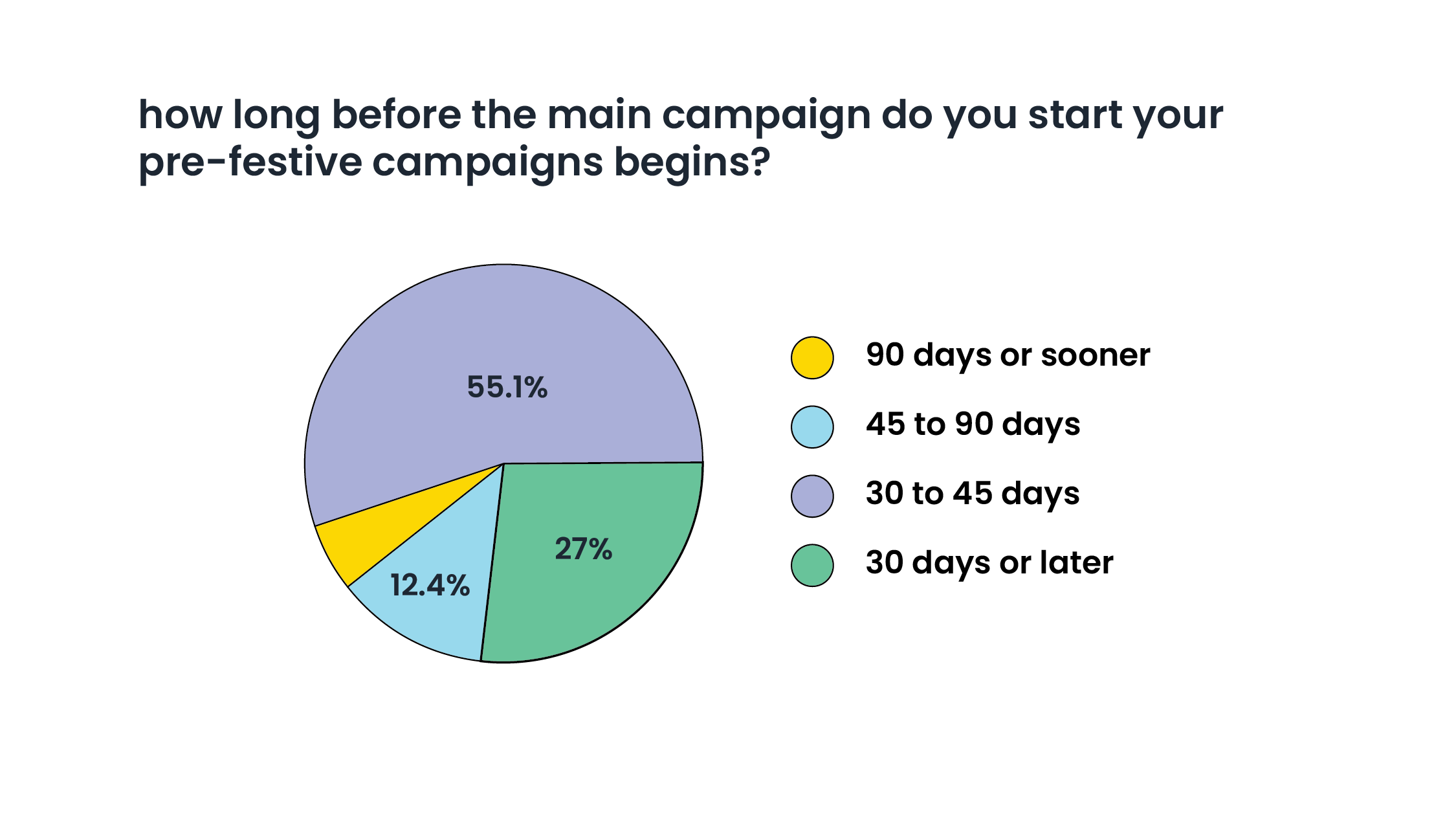Click the first line of the chart title
This screenshot has width=1456, height=820.
coord(680,115)
